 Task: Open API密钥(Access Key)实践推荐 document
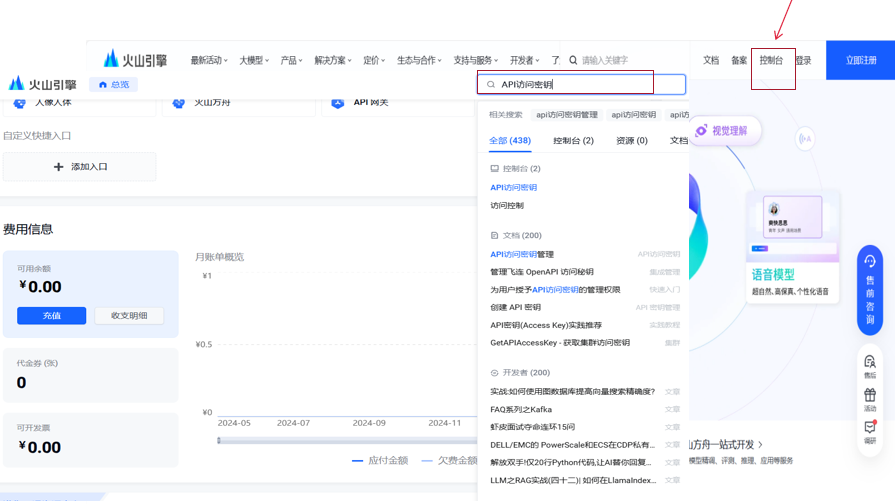tap(546, 325)
